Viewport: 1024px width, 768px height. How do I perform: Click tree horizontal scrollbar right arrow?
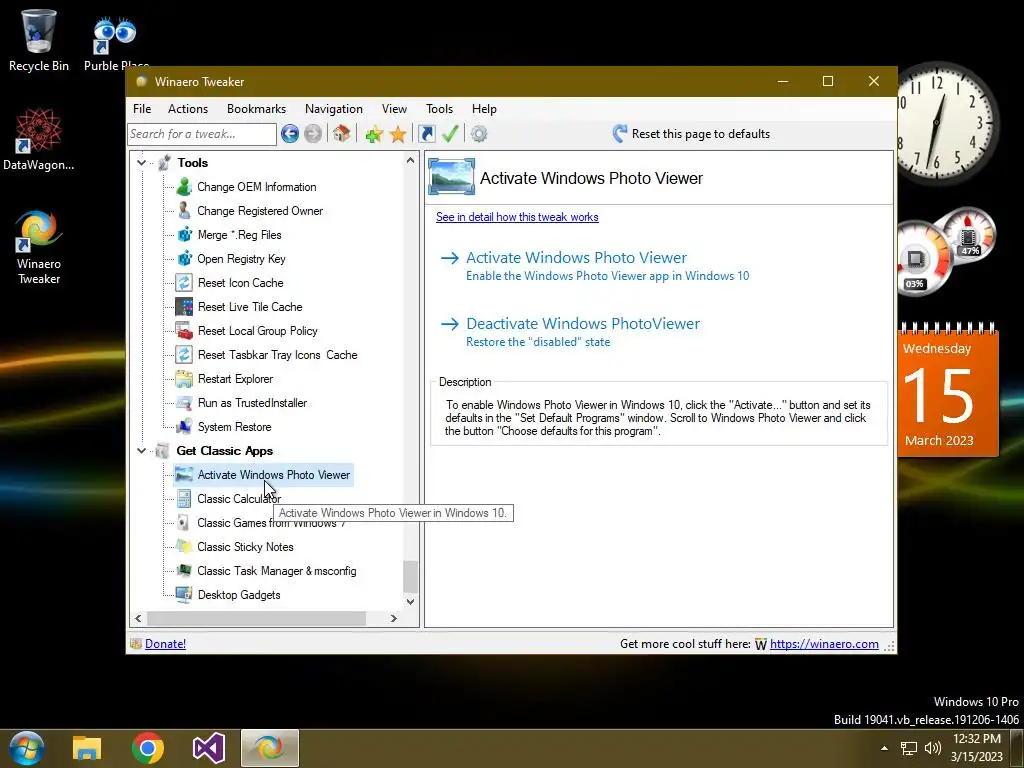tap(394, 618)
